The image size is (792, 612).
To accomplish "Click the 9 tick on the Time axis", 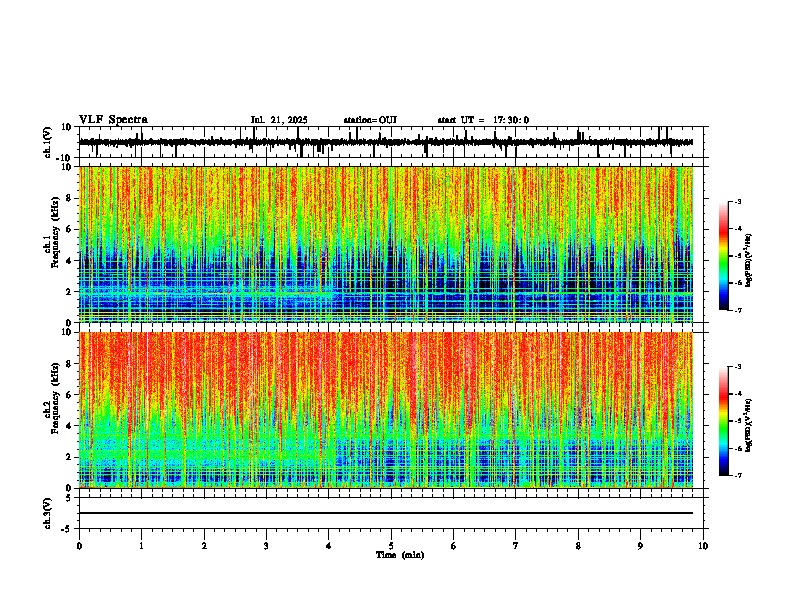I will 640,546.
